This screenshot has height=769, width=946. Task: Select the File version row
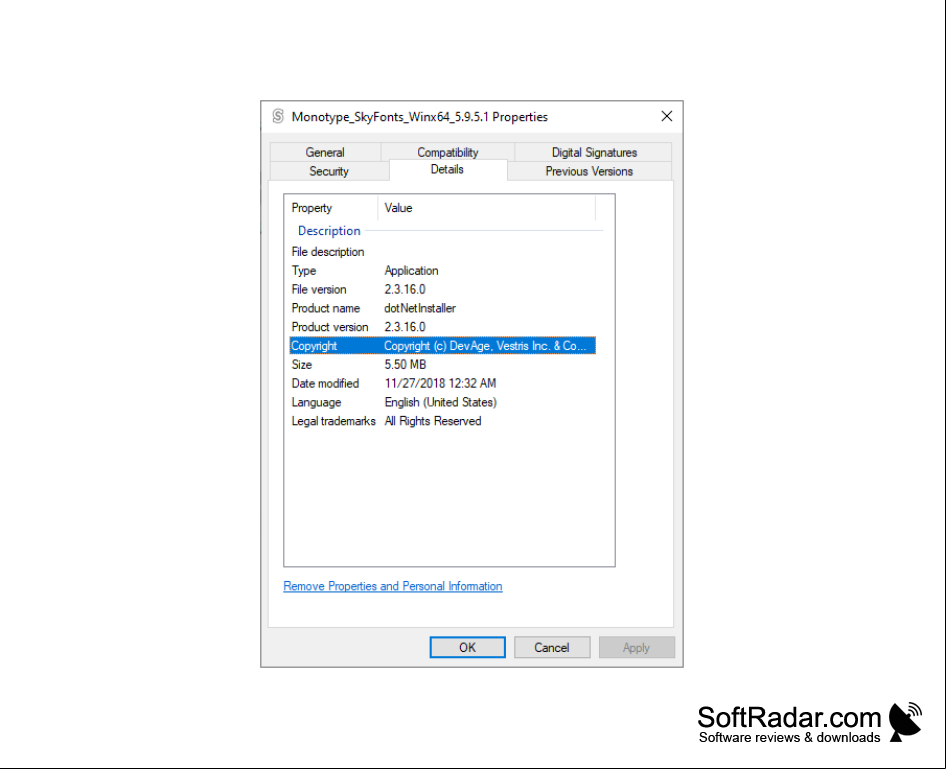coord(443,289)
